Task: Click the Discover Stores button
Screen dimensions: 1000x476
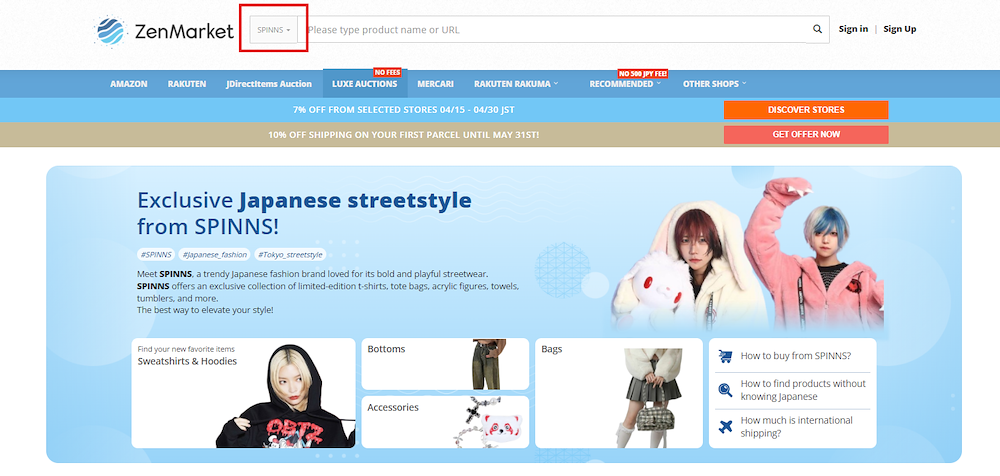Action: tap(806, 110)
